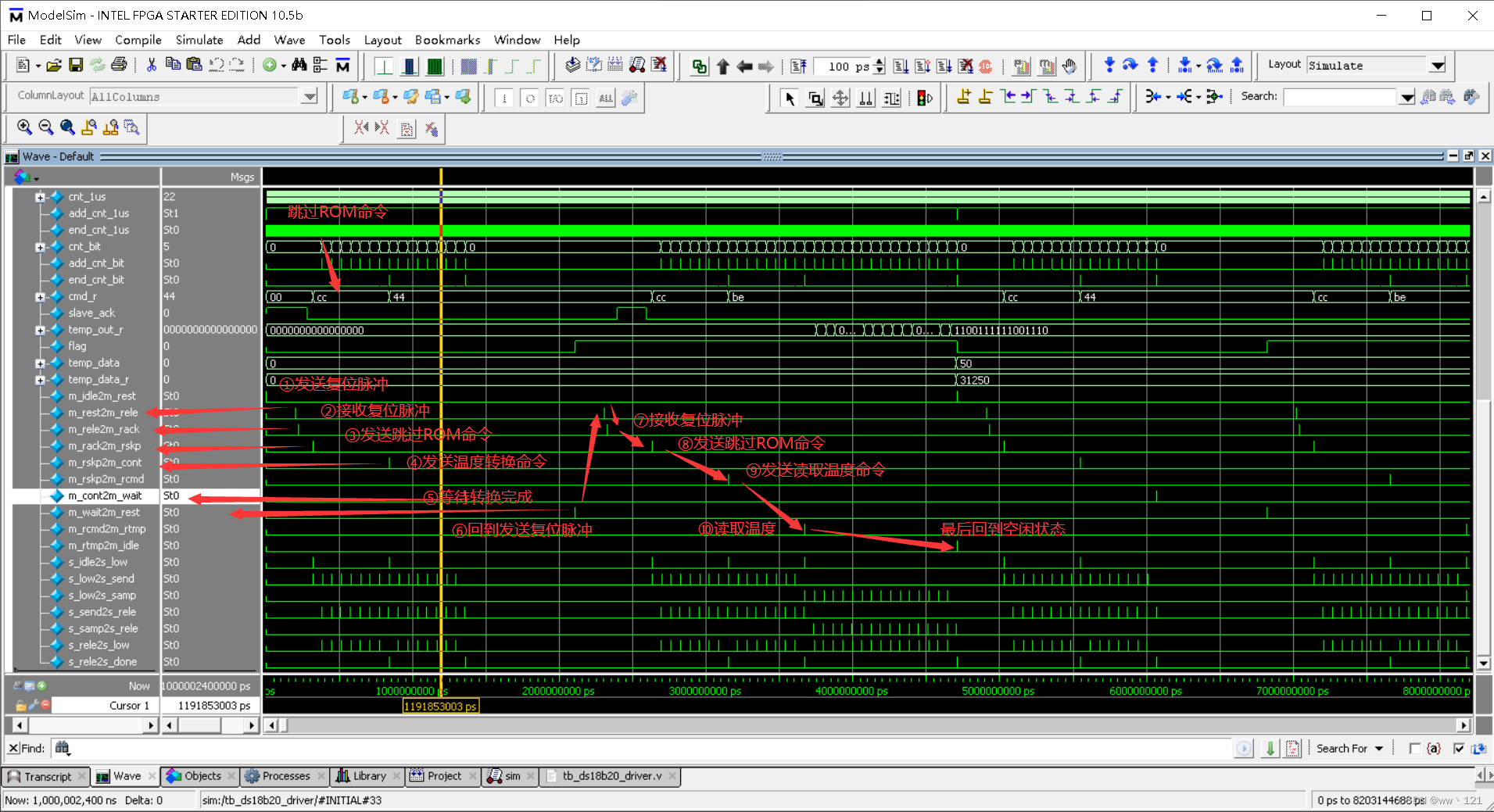Toggle the {a} regular-expression option in the Find bar
This screenshot has height=812, width=1494.
[1434, 748]
